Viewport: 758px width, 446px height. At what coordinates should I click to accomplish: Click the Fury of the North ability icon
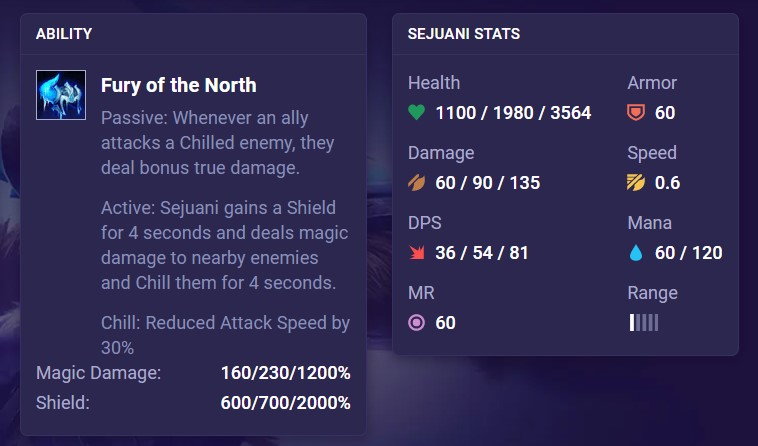(61, 95)
